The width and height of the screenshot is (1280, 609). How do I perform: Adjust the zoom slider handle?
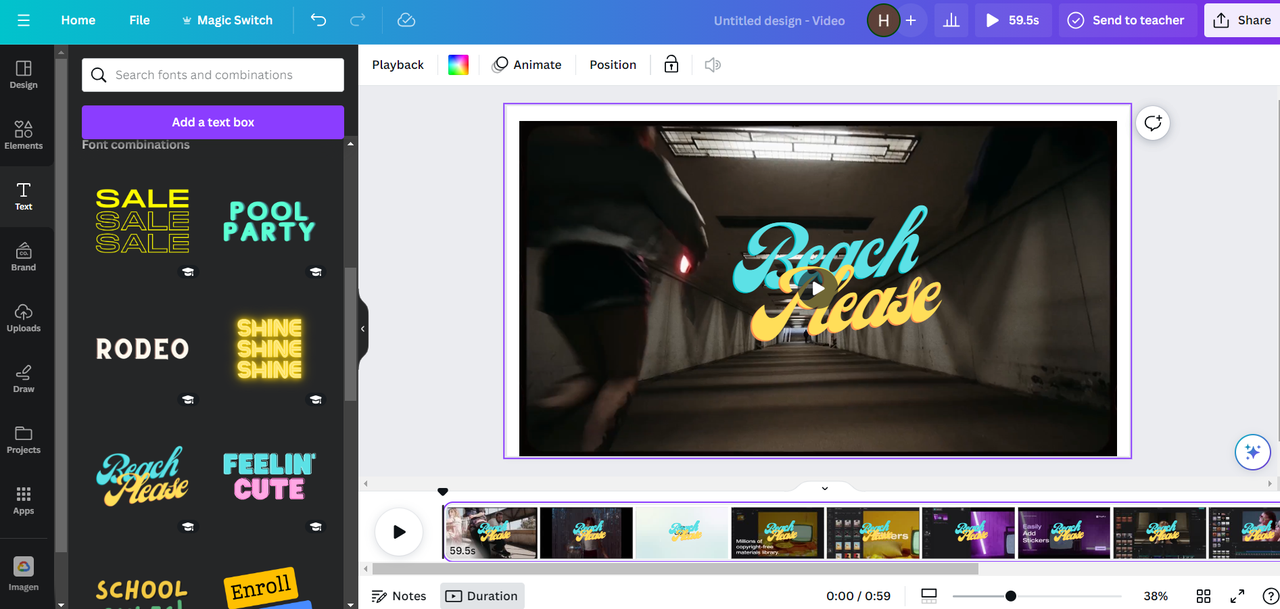pyautogui.click(x=1011, y=596)
